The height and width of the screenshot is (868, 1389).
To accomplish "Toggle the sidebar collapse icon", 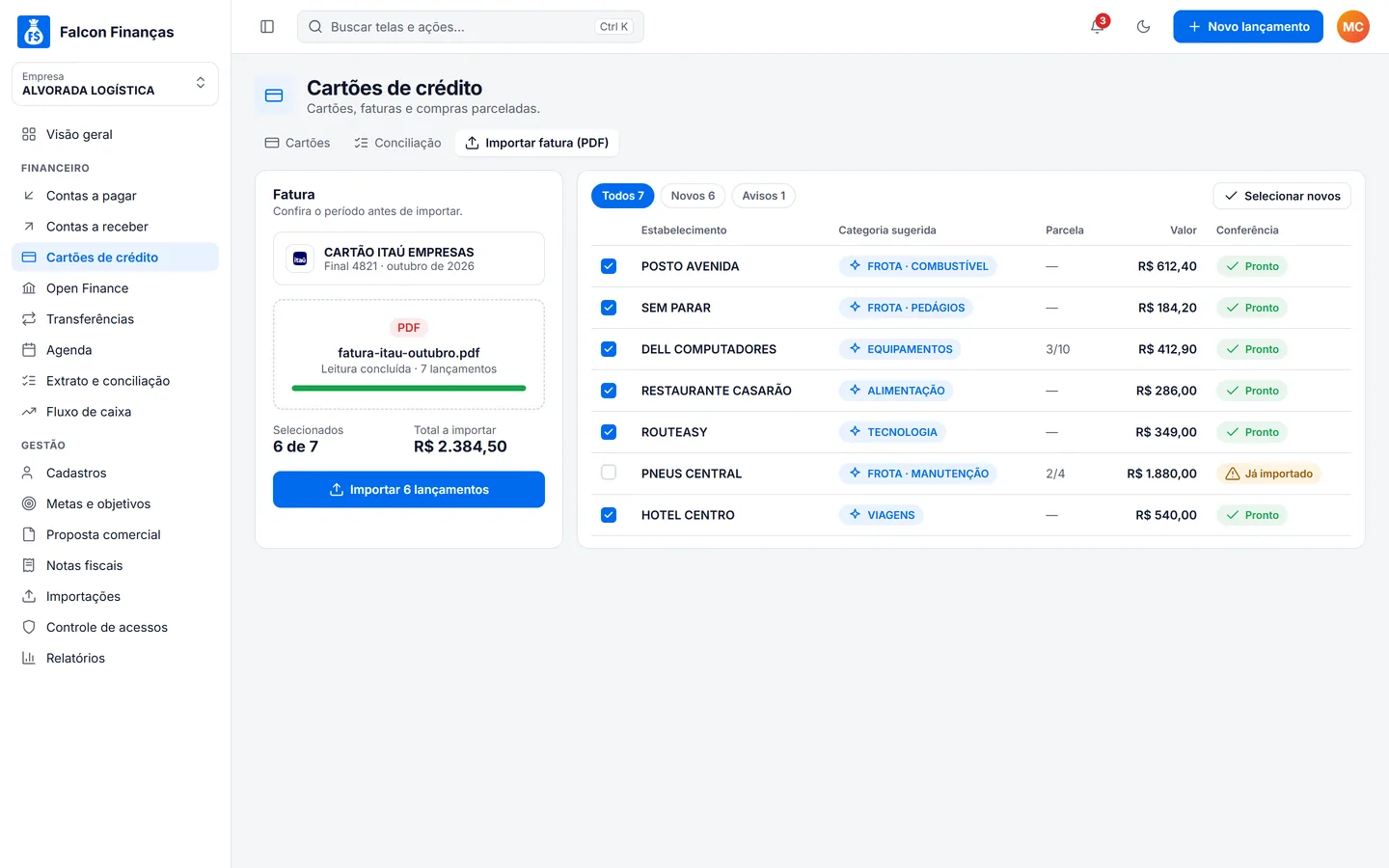I will click(x=267, y=27).
